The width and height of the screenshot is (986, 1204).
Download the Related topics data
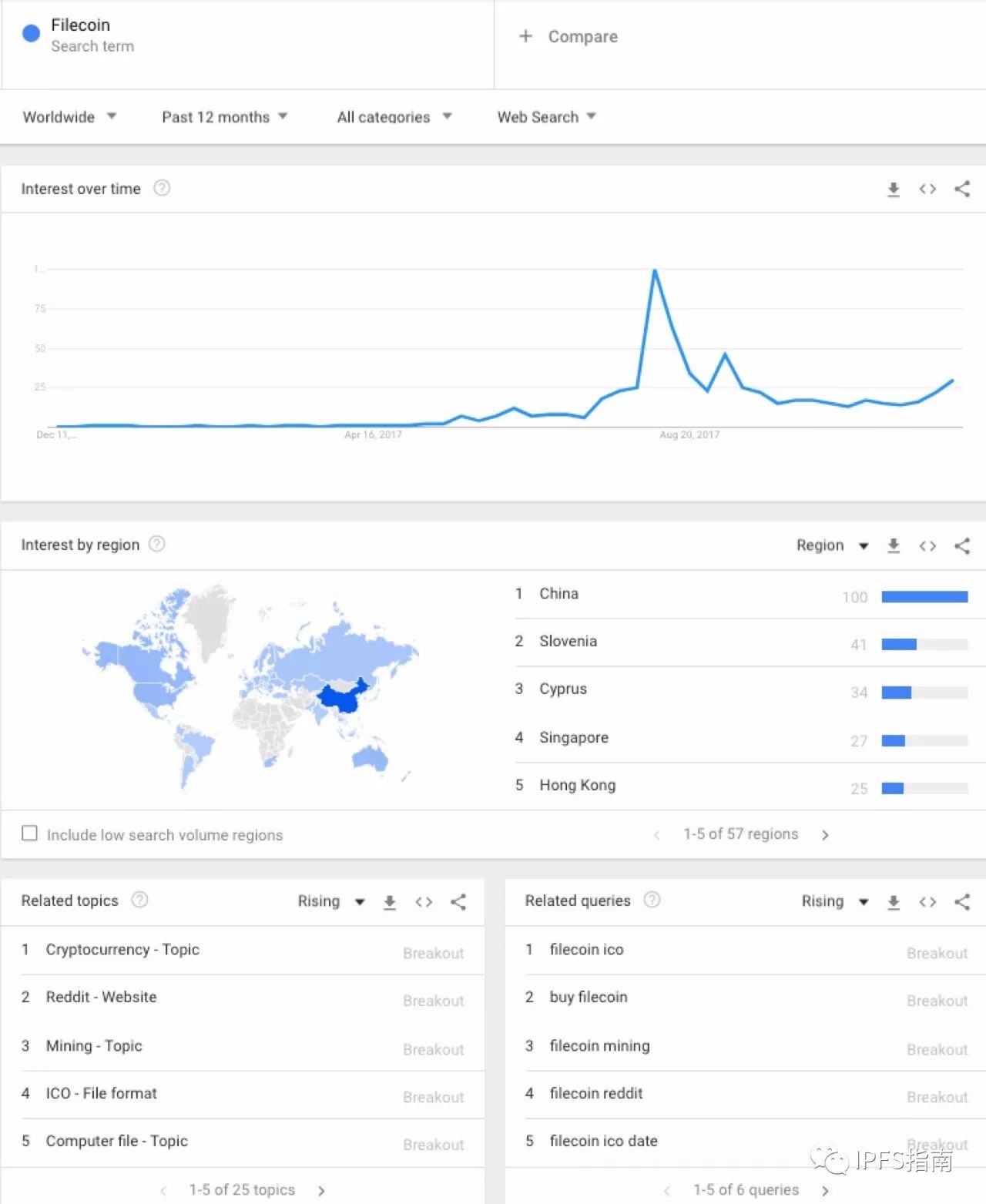tap(390, 902)
